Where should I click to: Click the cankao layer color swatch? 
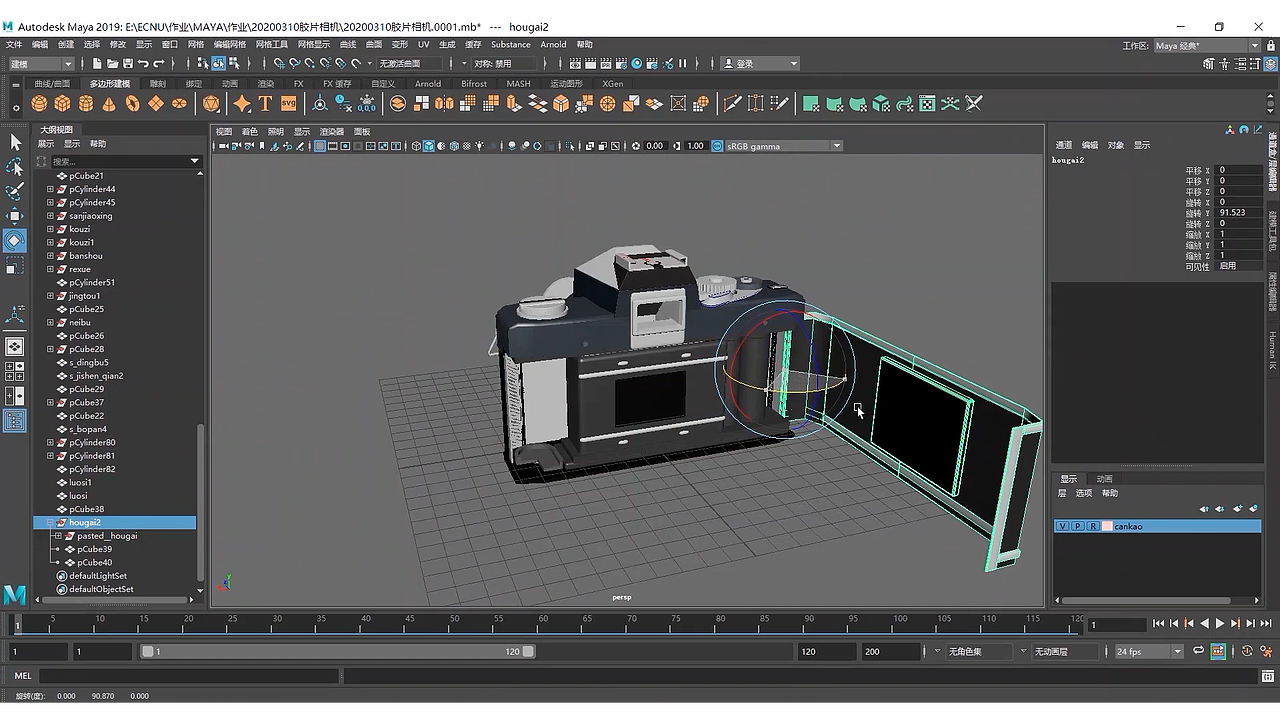1107,526
